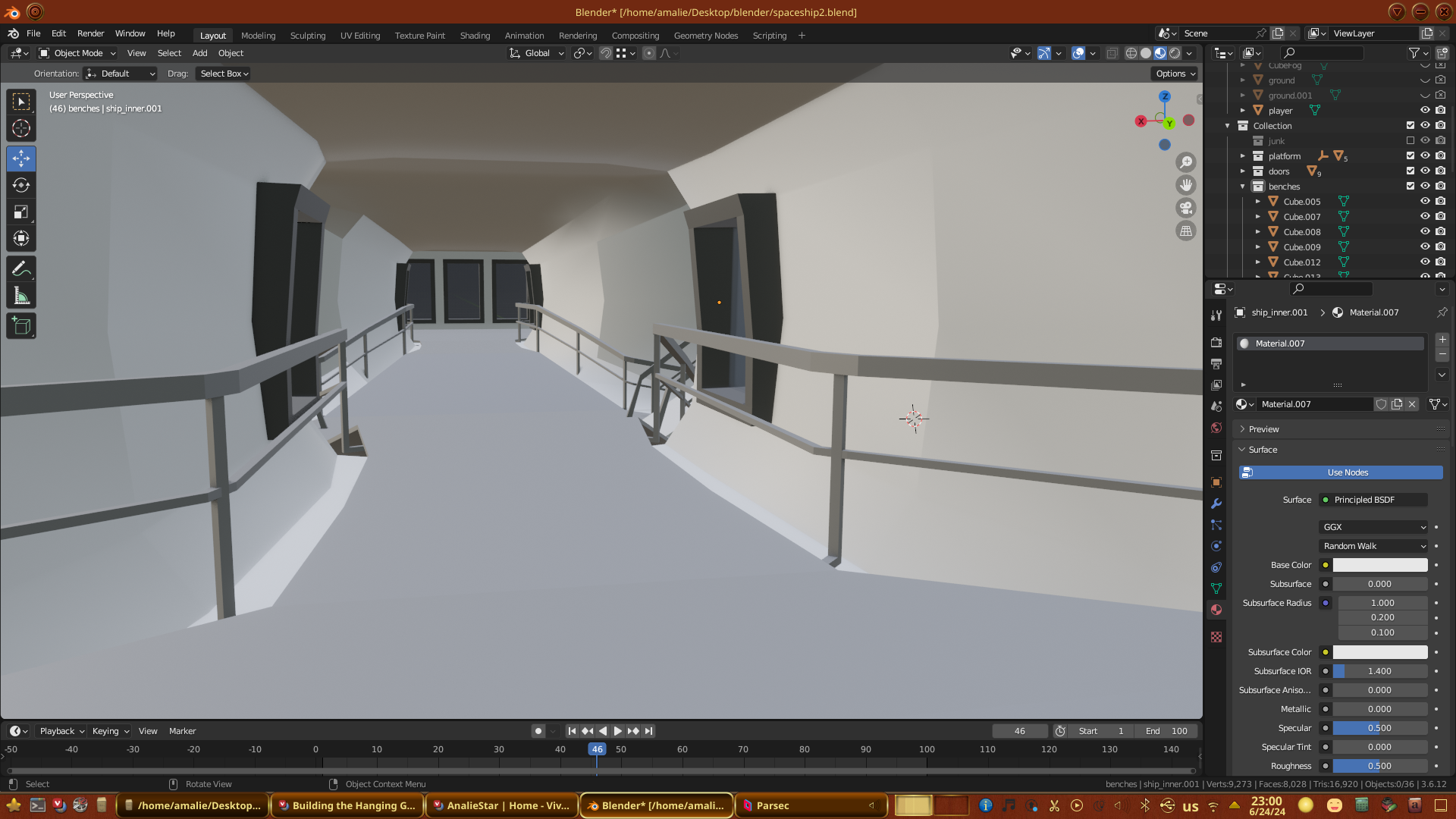This screenshot has width=1456, height=819.
Task: Select the Rotate tool in the toolbar
Action: point(21,186)
